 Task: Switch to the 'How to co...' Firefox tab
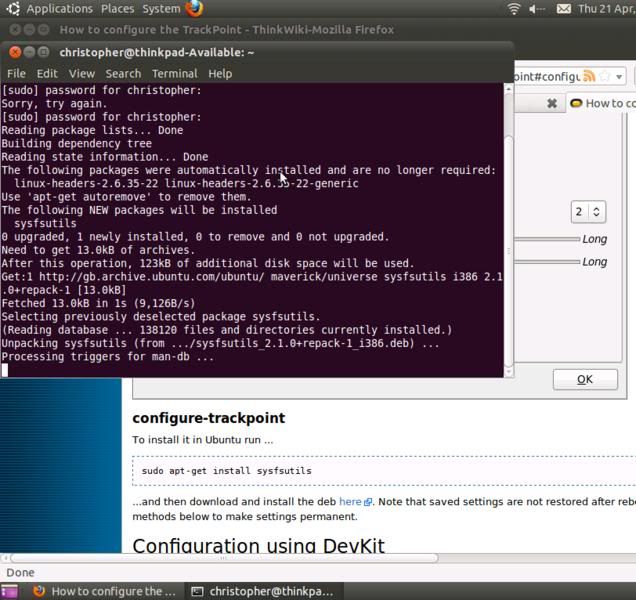point(602,103)
